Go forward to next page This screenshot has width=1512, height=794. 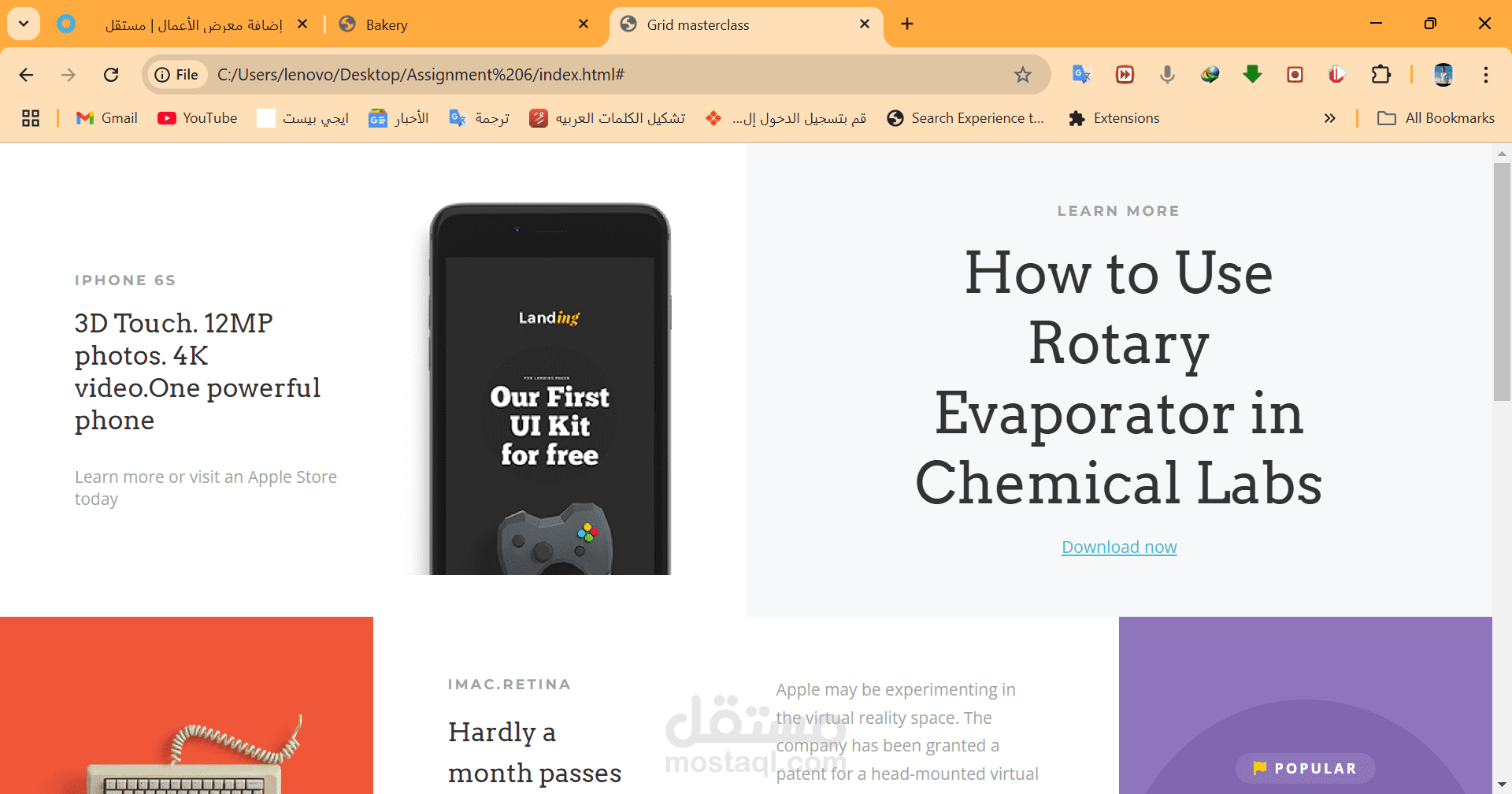coord(69,75)
